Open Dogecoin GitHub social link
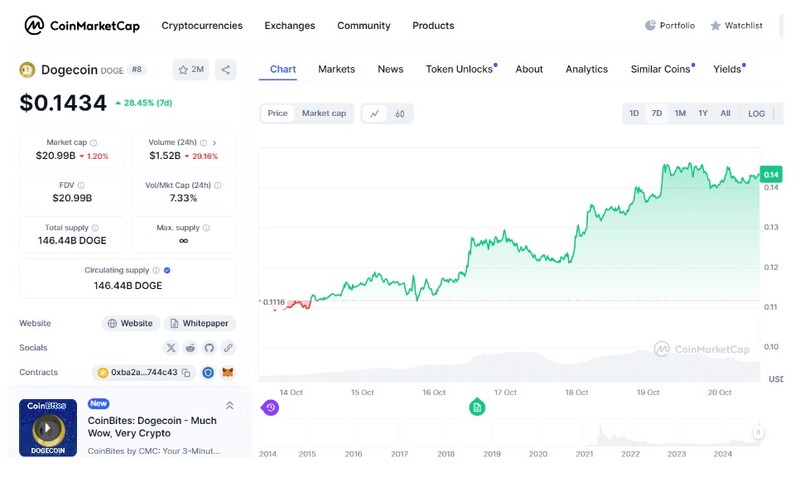This screenshot has width=800, height=477. [209, 348]
